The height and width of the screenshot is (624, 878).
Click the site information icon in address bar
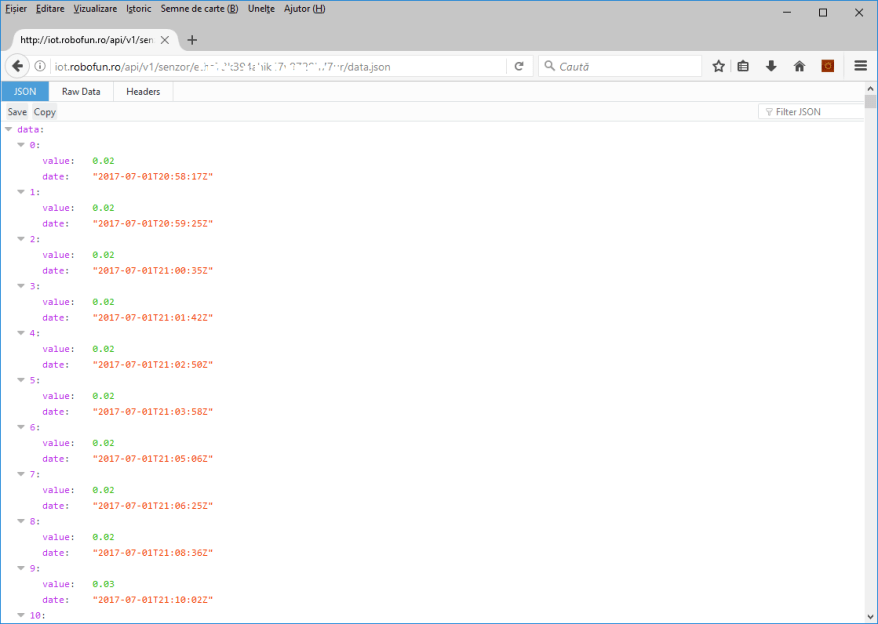(x=40, y=66)
